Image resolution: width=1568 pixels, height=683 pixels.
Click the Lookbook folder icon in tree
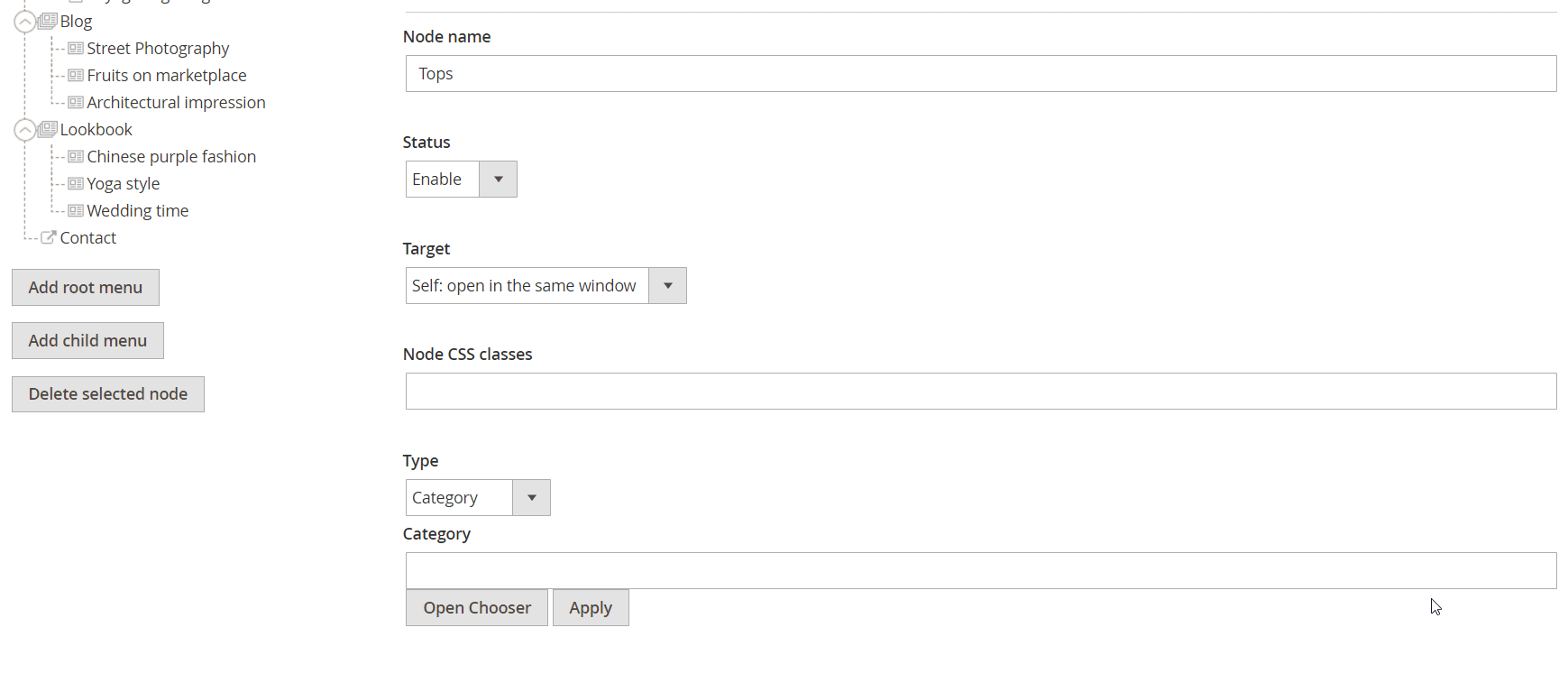pos(49,129)
